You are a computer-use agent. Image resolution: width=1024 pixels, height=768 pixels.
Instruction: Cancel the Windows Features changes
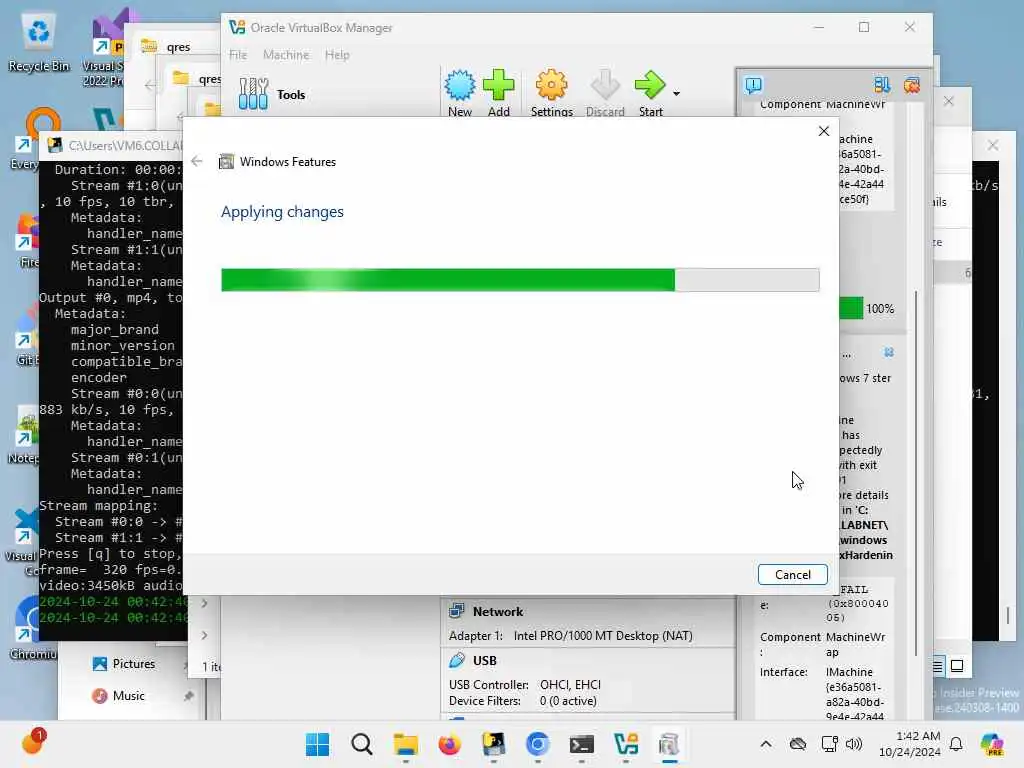point(792,575)
